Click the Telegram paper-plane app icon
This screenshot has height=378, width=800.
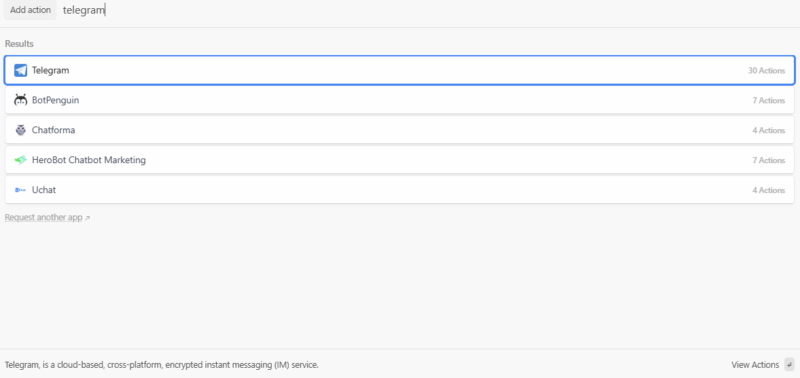(x=20, y=70)
